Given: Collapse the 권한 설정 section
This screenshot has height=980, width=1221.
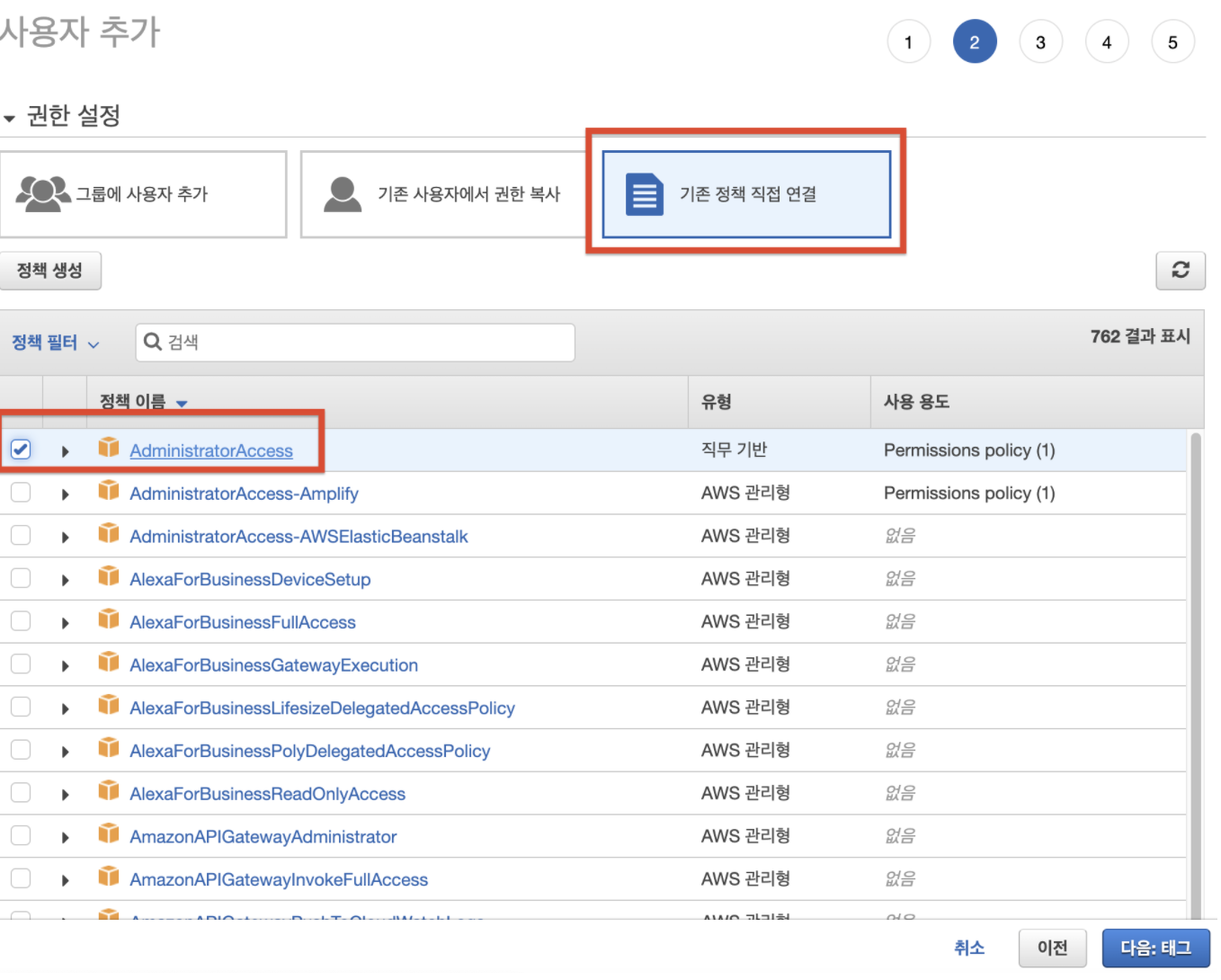Looking at the screenshot, I should 10,118.
